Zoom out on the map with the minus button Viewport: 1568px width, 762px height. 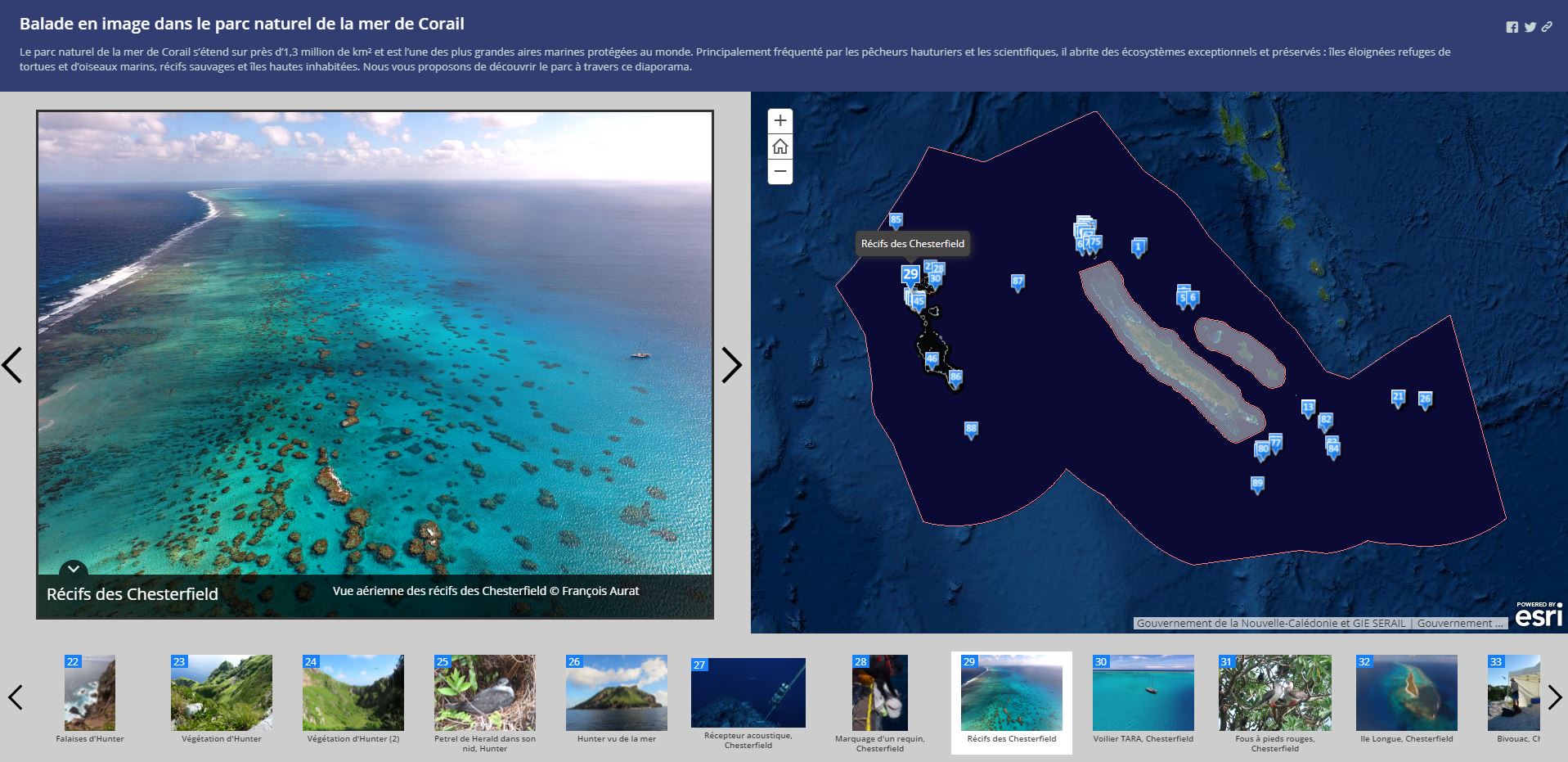click(780, 171)
